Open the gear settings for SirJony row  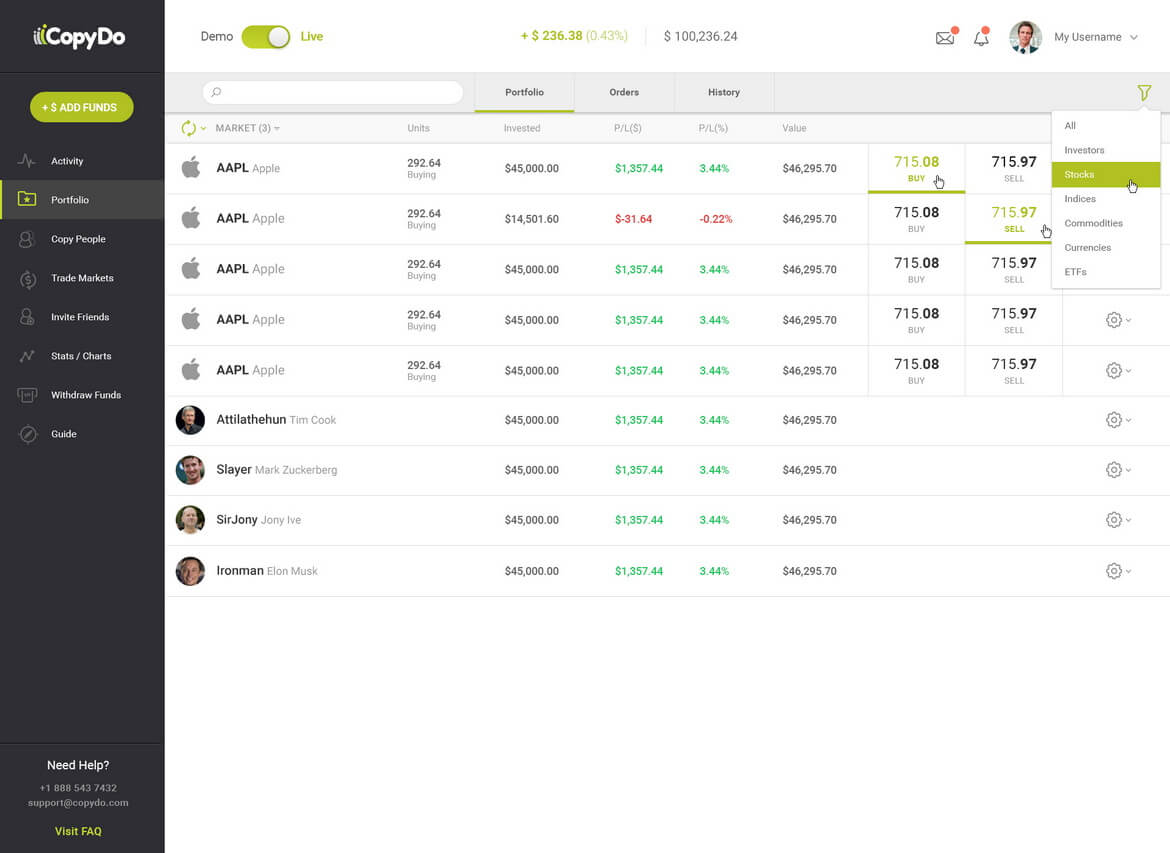[x=1114, y=520]
